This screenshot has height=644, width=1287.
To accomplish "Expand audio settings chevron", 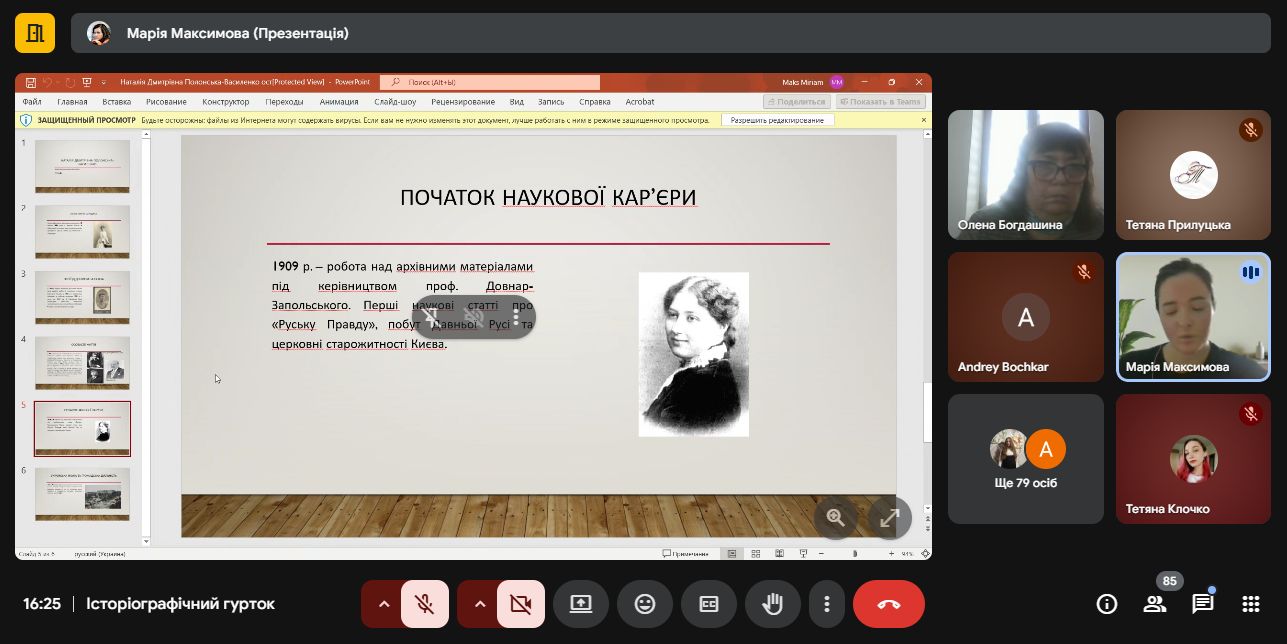I will tap(383, 604).
